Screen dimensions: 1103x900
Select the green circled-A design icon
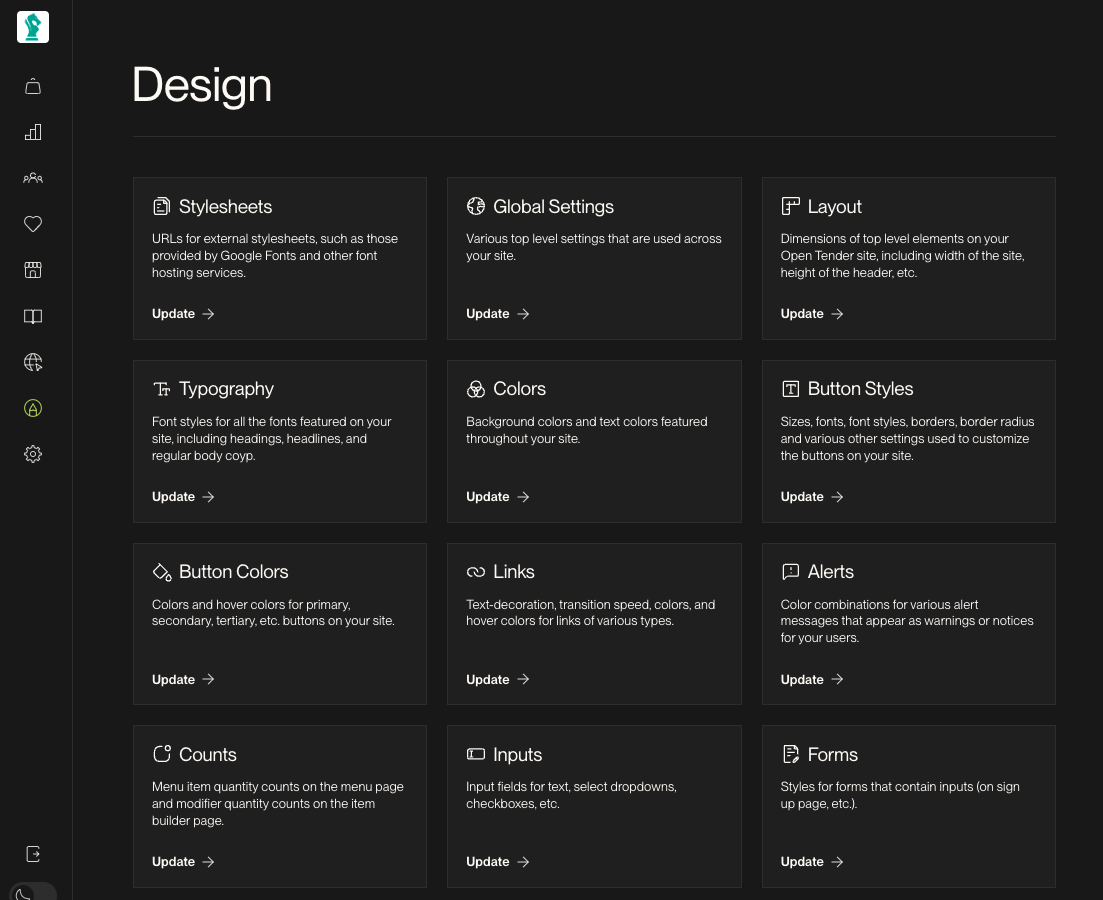tap(33, 408)
